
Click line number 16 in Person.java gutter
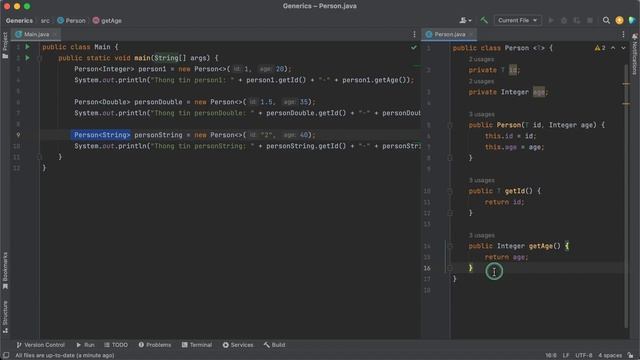pos(427,268)
